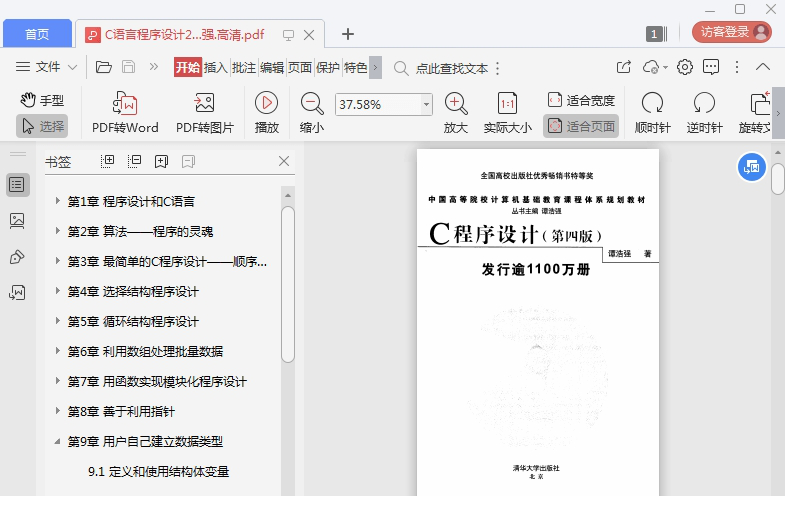The height and width of the screenshot is (515, 785).
Task: Go to the 首页 tab
Action: (x=38, y=34)
